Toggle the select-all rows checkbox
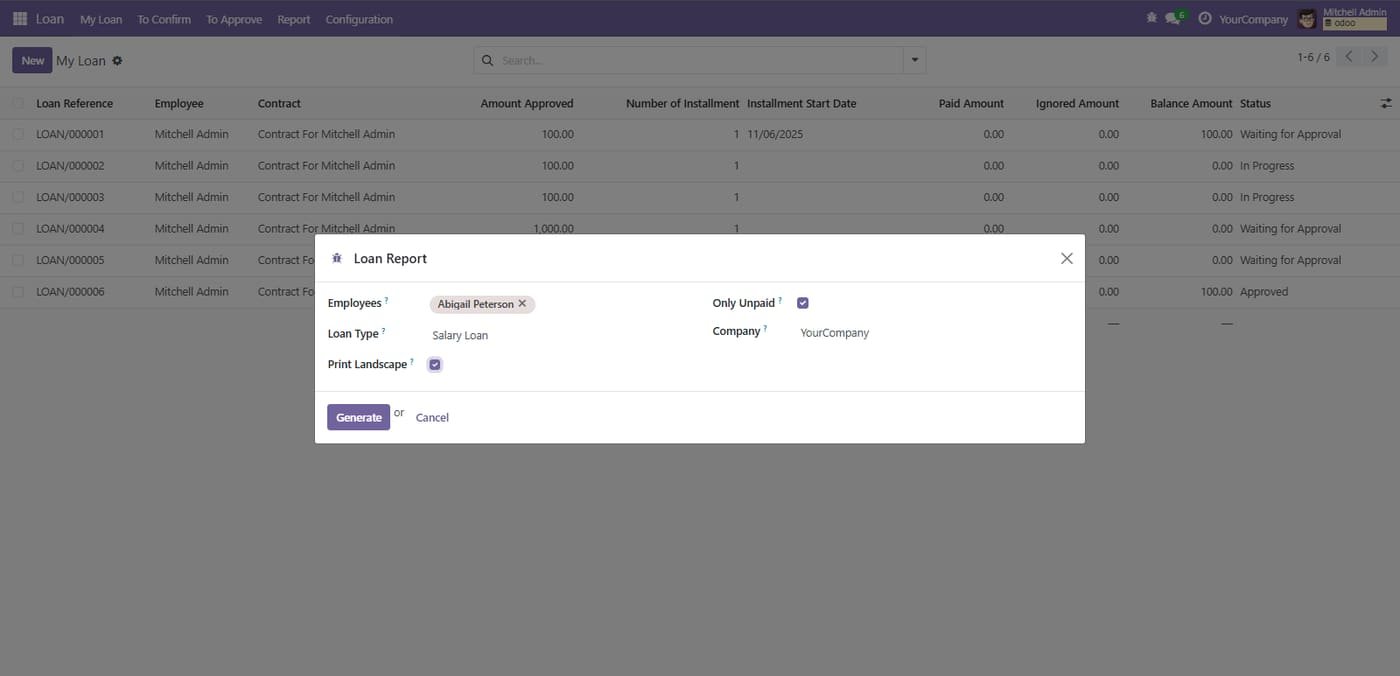The width and height of the screenshot is (1400, 676). point(19,103)
